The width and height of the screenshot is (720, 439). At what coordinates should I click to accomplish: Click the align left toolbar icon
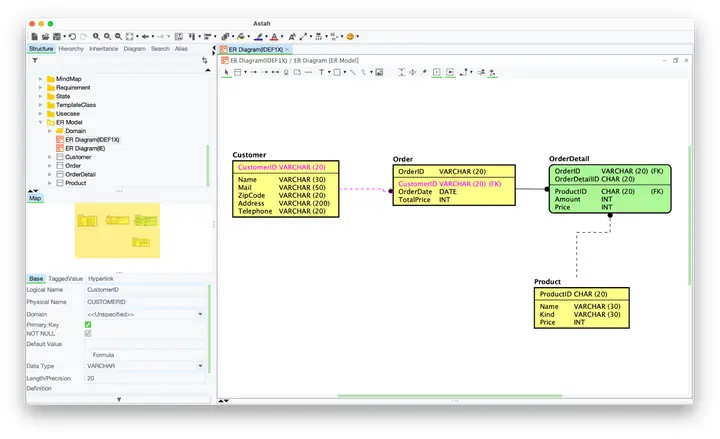tap(208, 36)
